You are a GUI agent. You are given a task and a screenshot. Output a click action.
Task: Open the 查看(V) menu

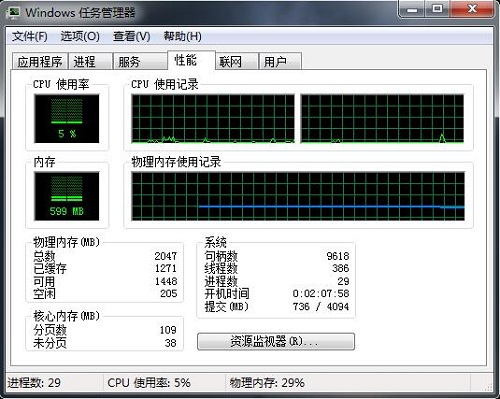131,36
